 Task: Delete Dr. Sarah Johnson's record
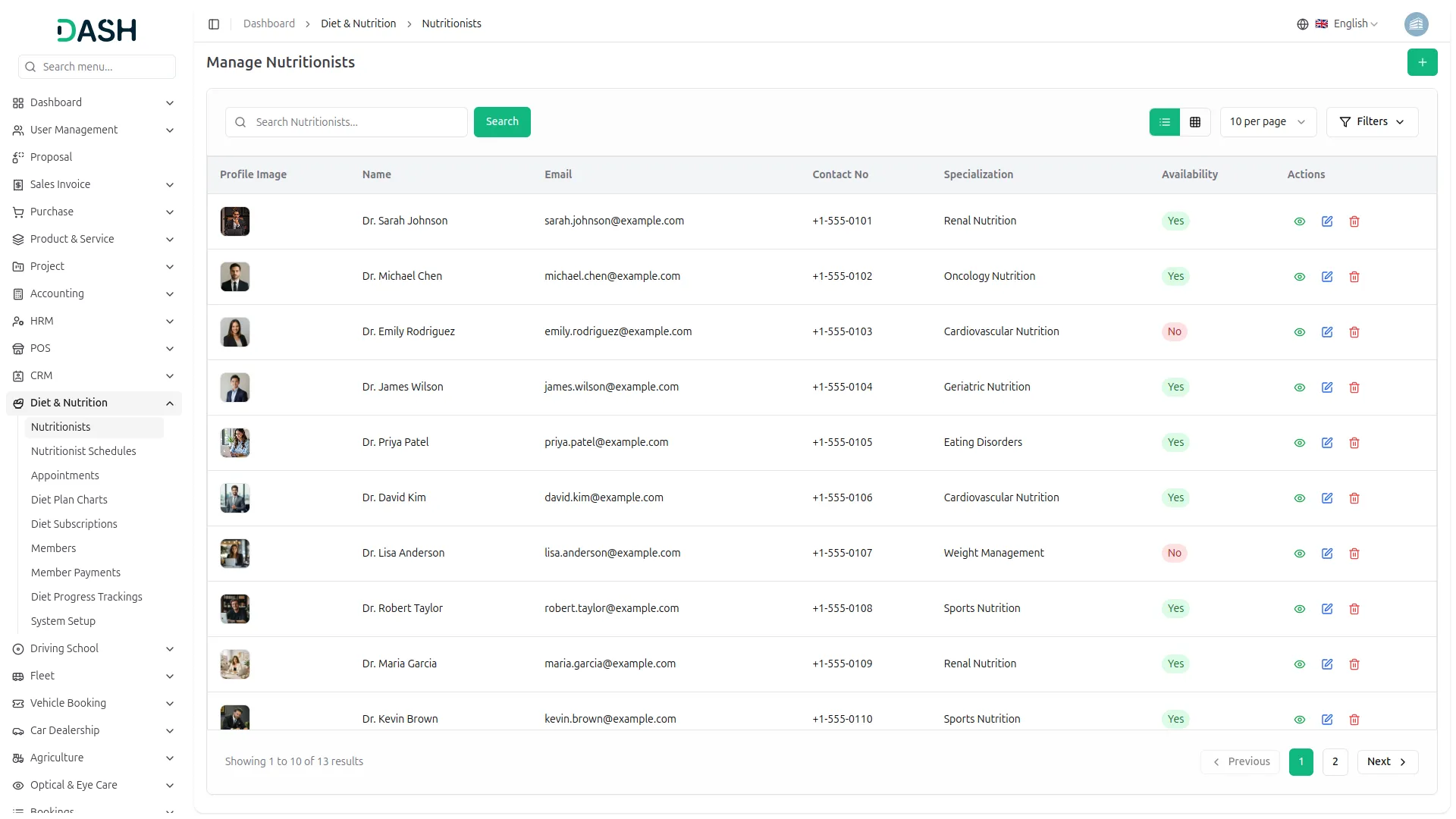1354,221
